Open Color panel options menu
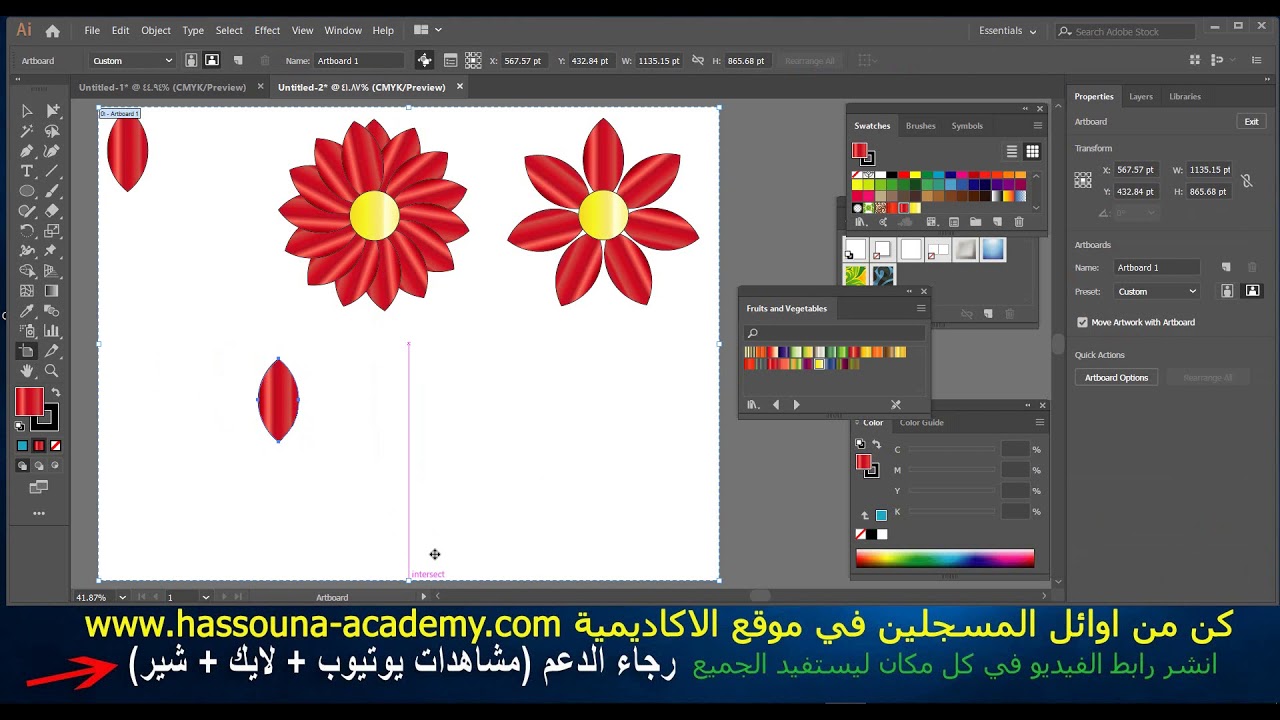The height and width of the screenshot is (720, 1280). tap(1039, 423)
